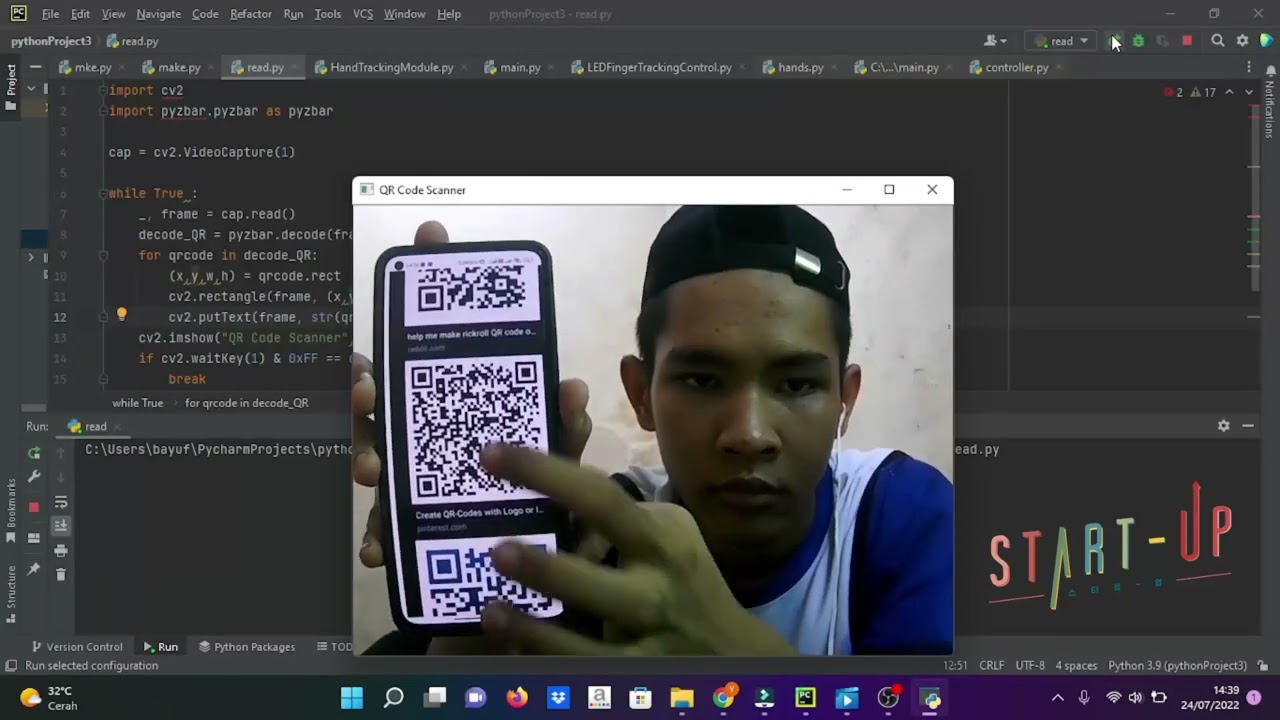
Task: Open Windows Start button on taskbar
Action: coord(352,697)
